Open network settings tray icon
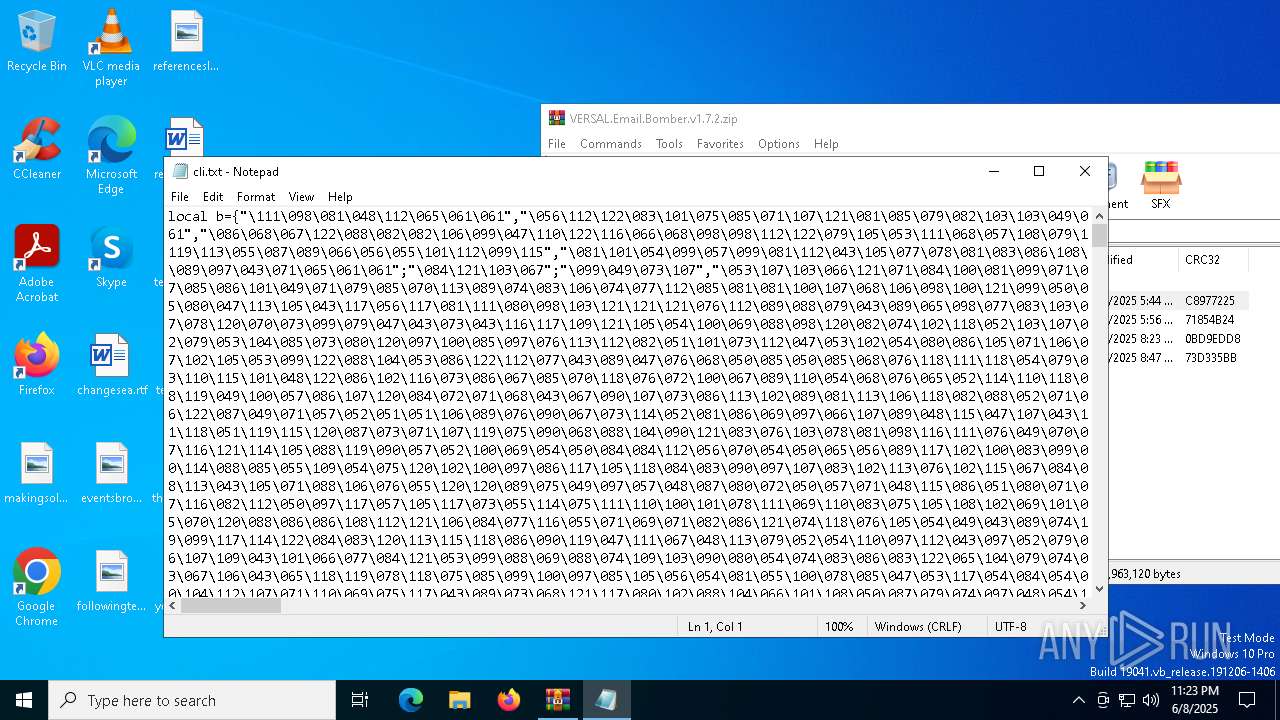The width and height of the screenshot is (1280, 720). click(1127, 700)
